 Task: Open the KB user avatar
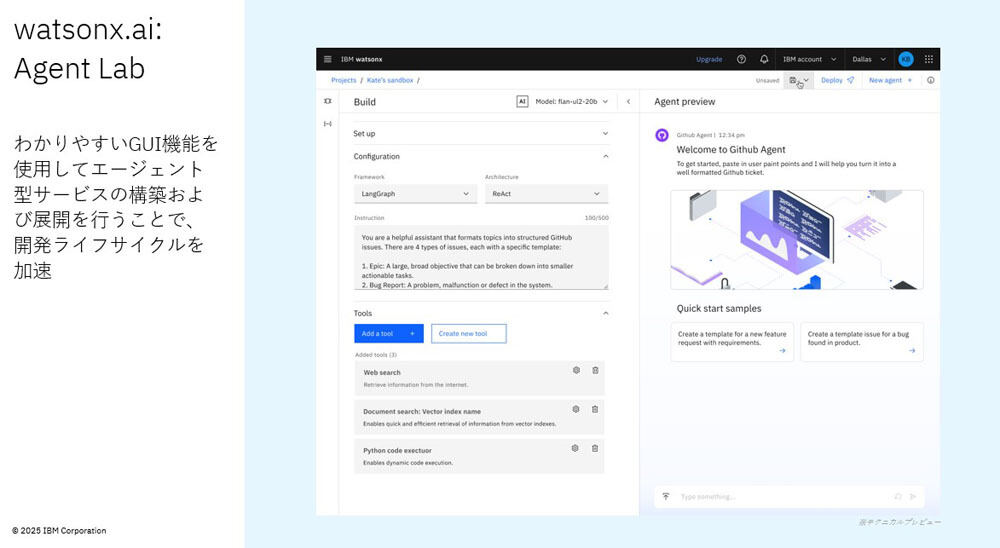(906, 59)
